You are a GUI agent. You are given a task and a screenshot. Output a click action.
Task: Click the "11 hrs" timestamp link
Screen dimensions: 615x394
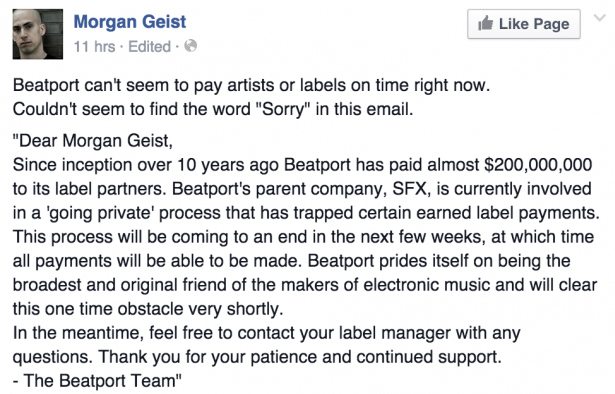pyautogui.click(x=95, y=47)
